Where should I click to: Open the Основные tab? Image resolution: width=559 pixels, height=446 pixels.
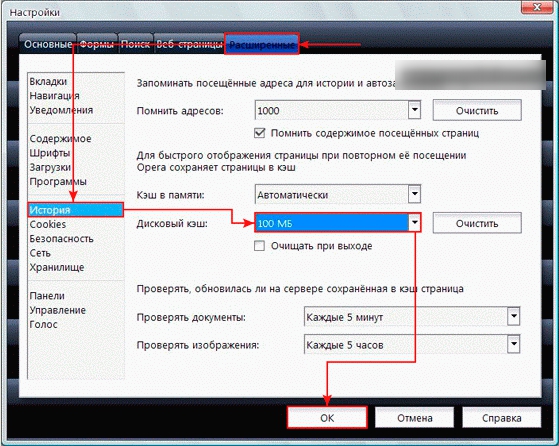pyautogui.click(x=48, y=44)
